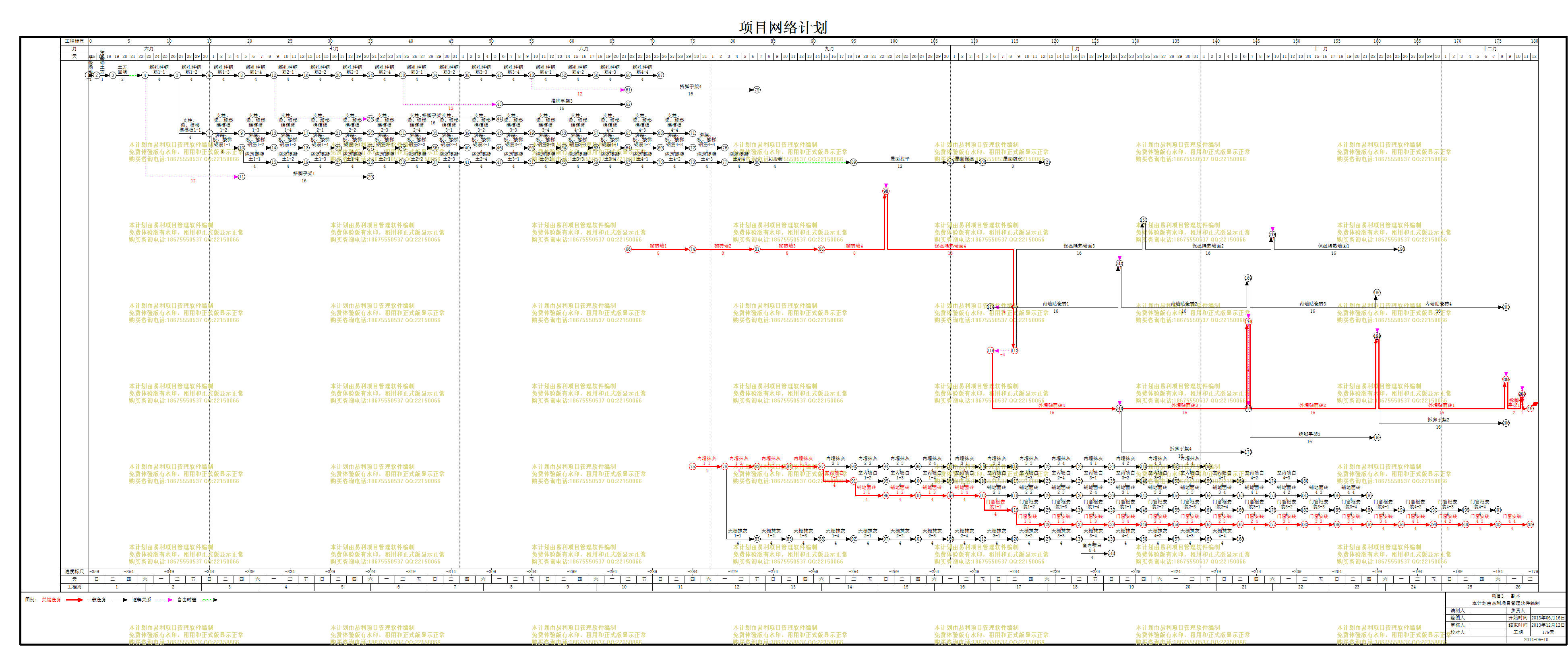
Task: Click legend entry 自由时差
Action: point(187,600)
